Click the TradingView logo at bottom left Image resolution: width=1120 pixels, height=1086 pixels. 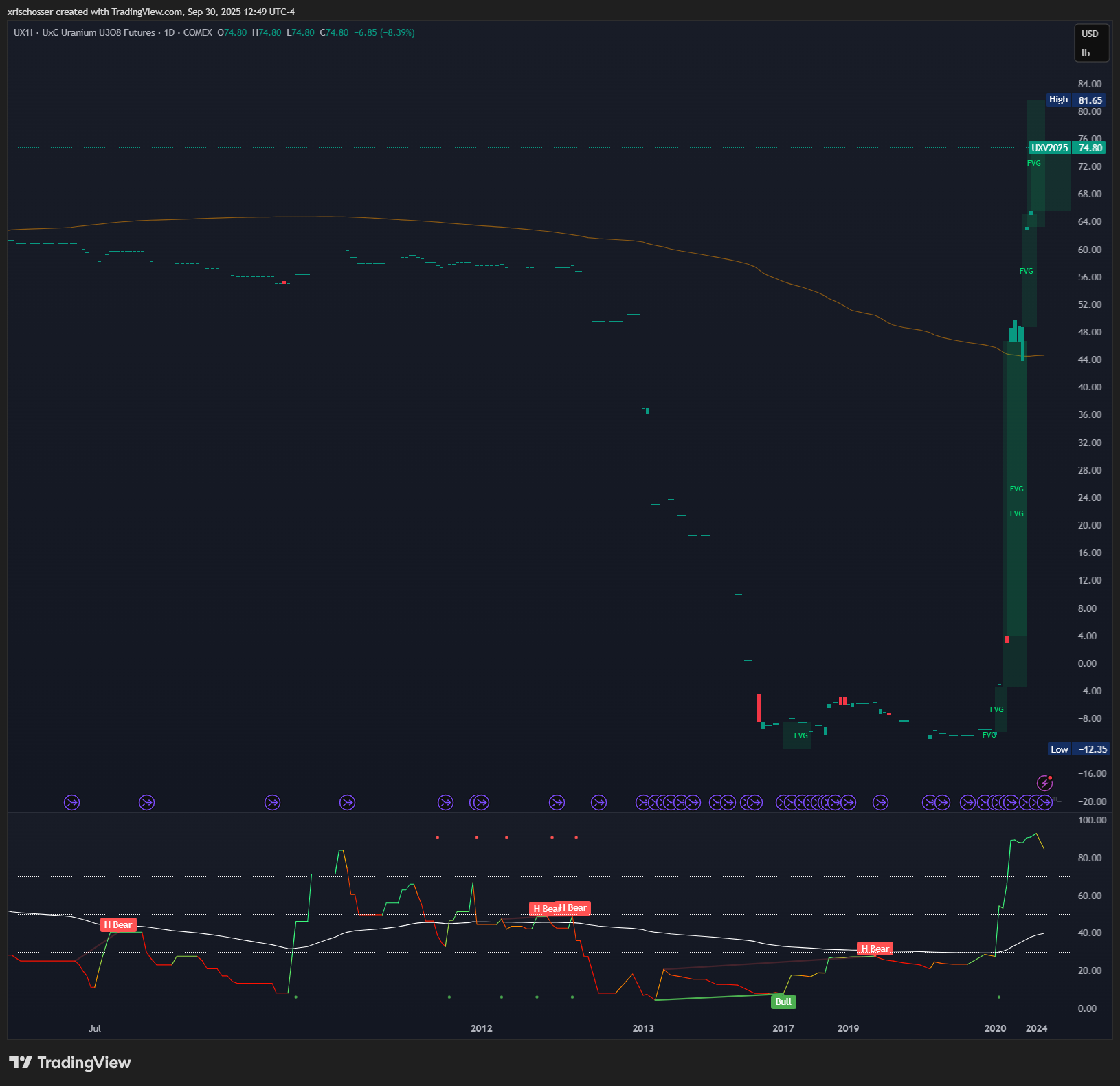69,1063
